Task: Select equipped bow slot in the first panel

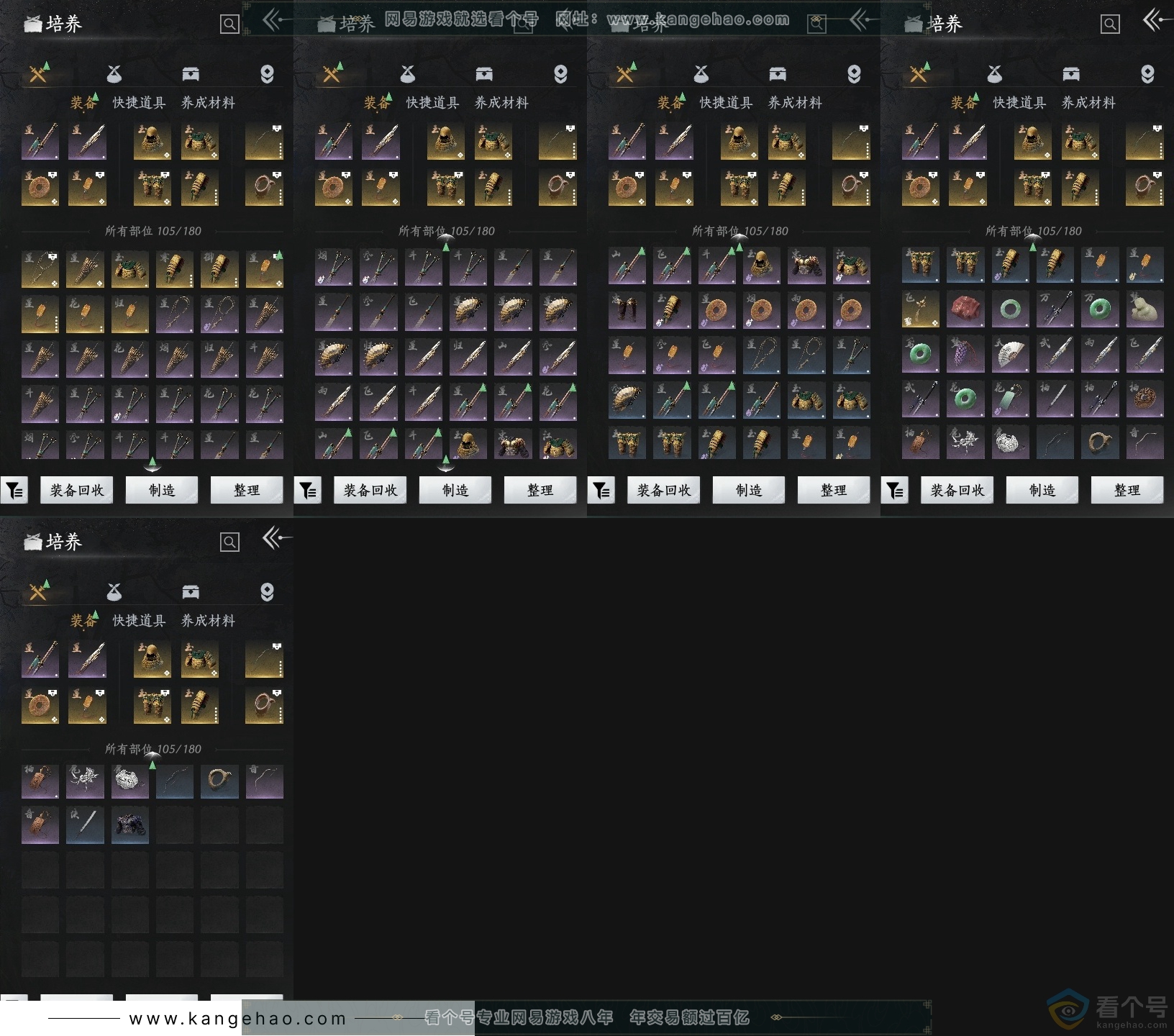Action: (x=264, y=141)
